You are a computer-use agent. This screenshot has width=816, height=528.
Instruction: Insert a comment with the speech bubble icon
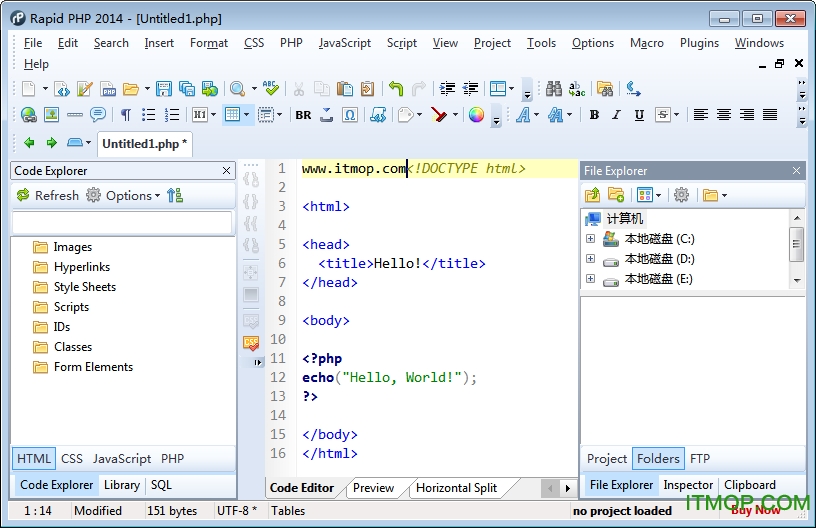click(97, 114)
